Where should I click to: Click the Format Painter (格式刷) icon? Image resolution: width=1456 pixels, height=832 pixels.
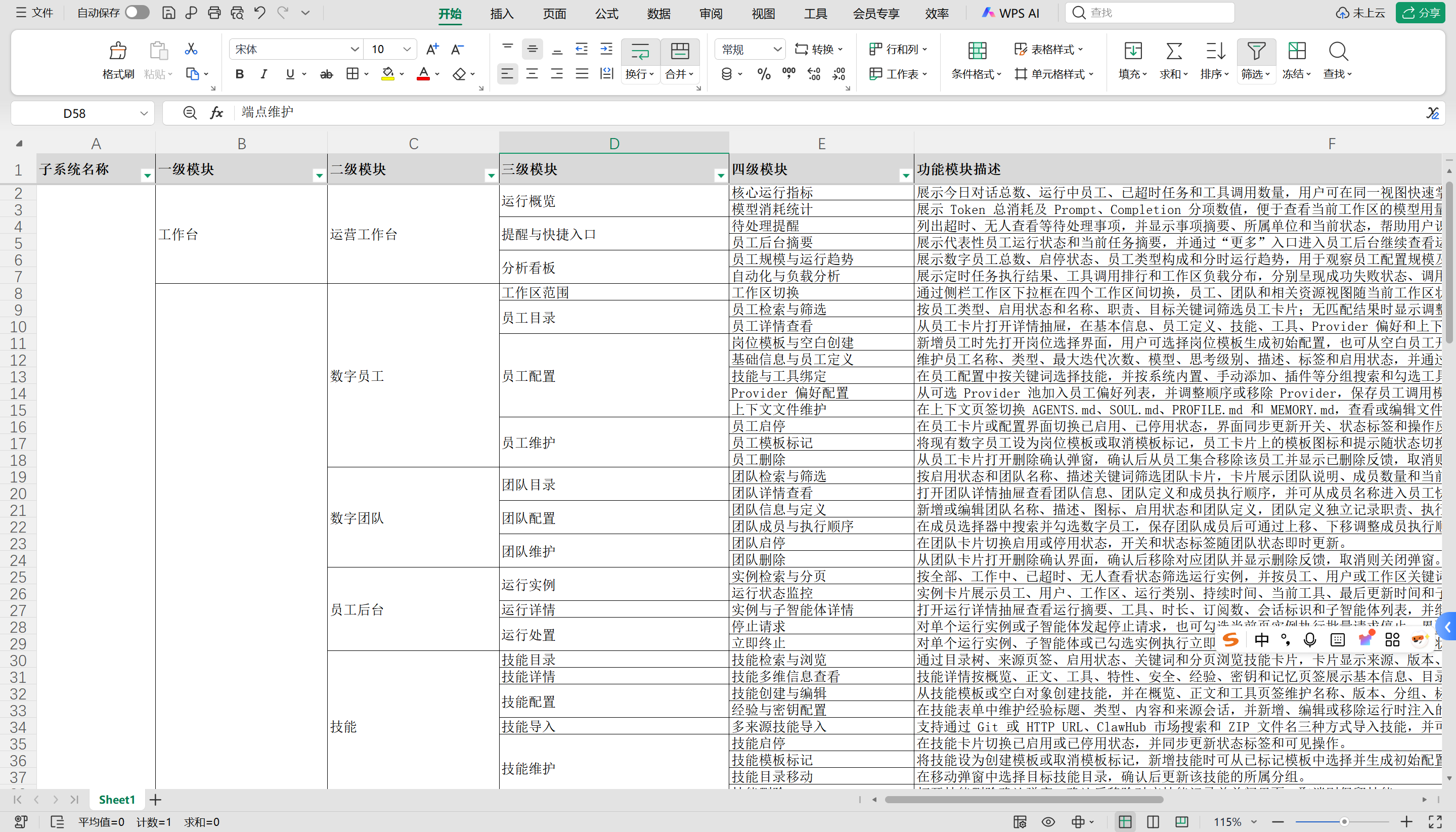[118, 50]
